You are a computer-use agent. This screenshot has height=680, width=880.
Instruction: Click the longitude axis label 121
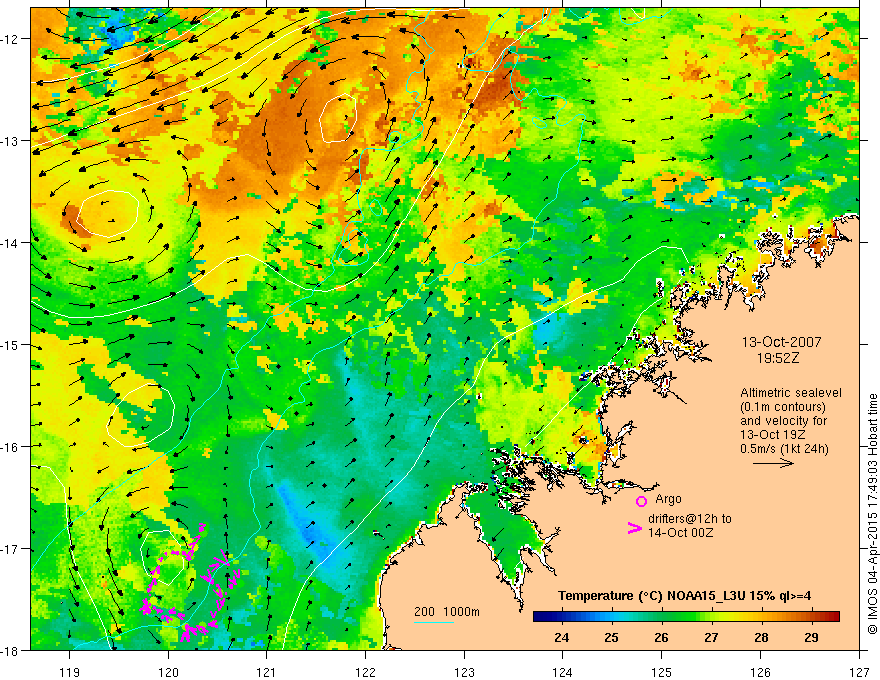267,672
